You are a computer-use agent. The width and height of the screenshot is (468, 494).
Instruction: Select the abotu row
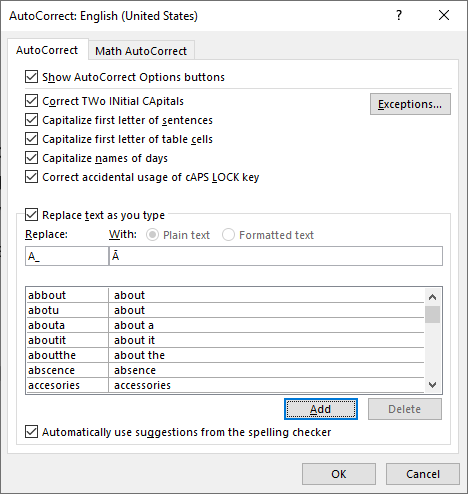click(225, 310)
